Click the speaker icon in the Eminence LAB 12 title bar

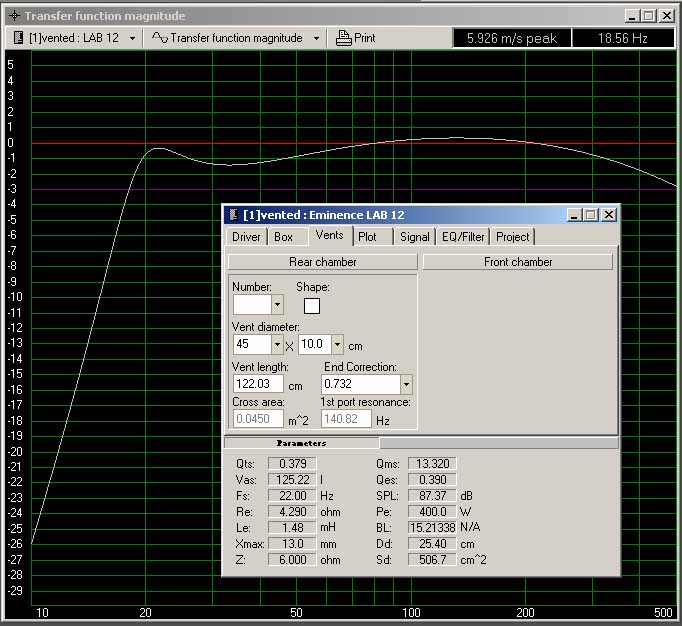tap(234, 214)
